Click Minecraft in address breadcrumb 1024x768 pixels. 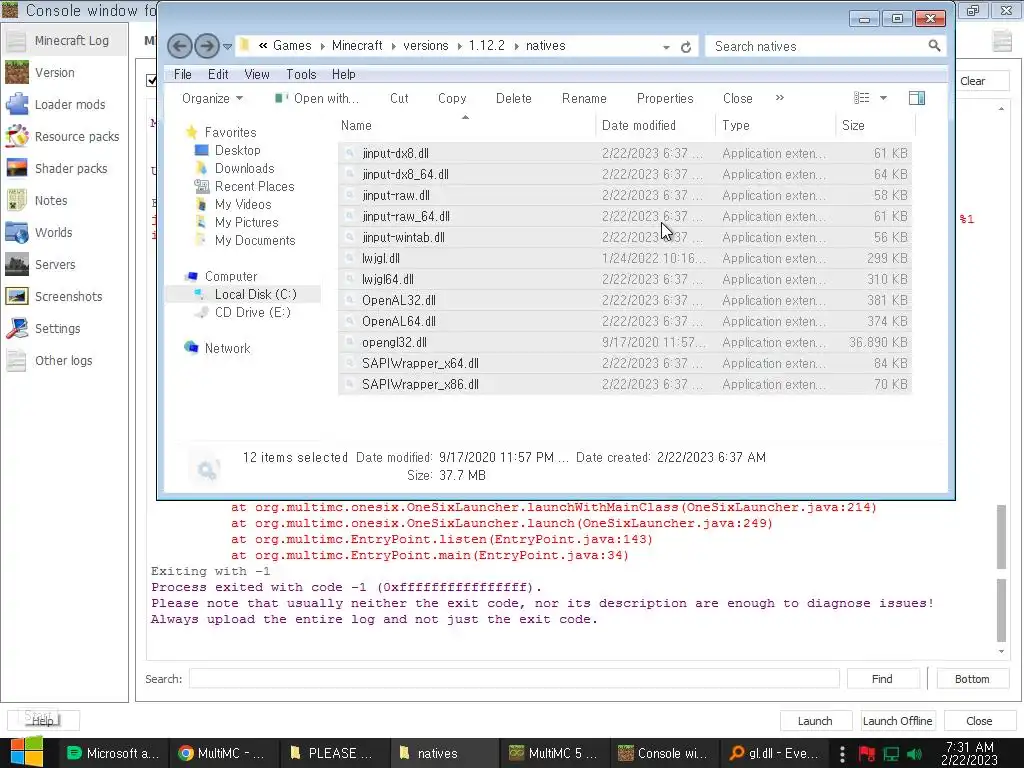pos(357,46)
